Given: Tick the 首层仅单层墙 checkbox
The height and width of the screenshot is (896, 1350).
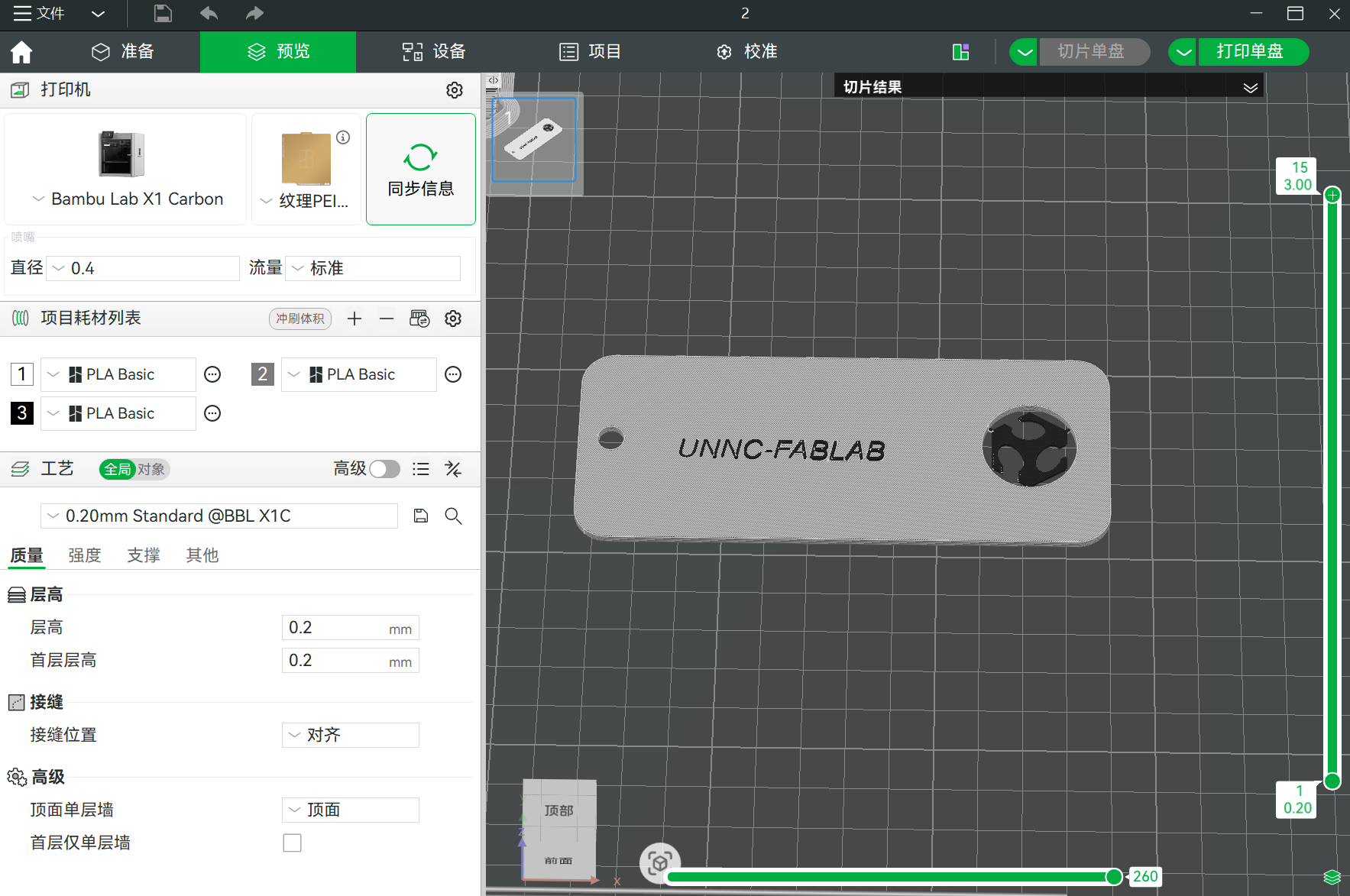Looking at the screenshot, I should tap(292, 843).
